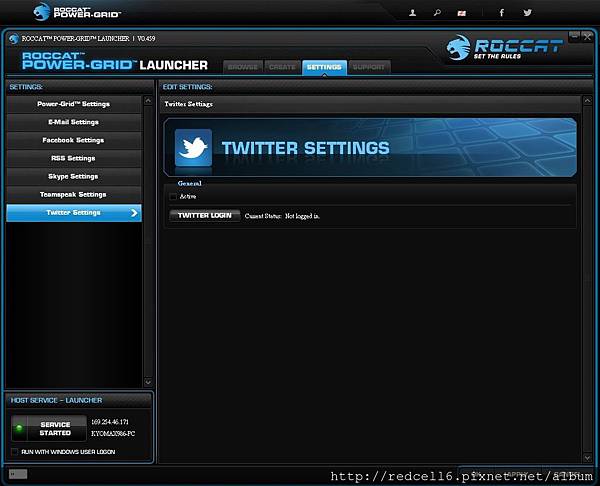Toggle Run With Windows User Logon checkbox
Screen dimensions: 600x486
(x=14, y=452)
